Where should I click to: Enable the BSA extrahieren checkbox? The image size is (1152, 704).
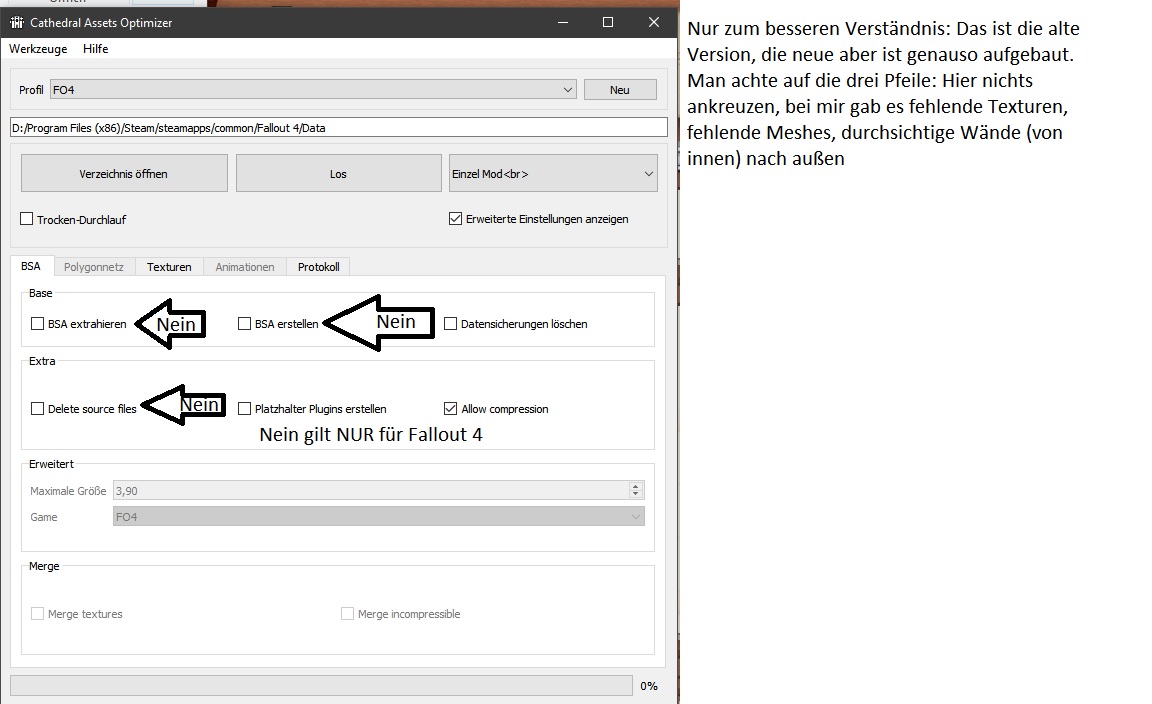tap(38, 324)
